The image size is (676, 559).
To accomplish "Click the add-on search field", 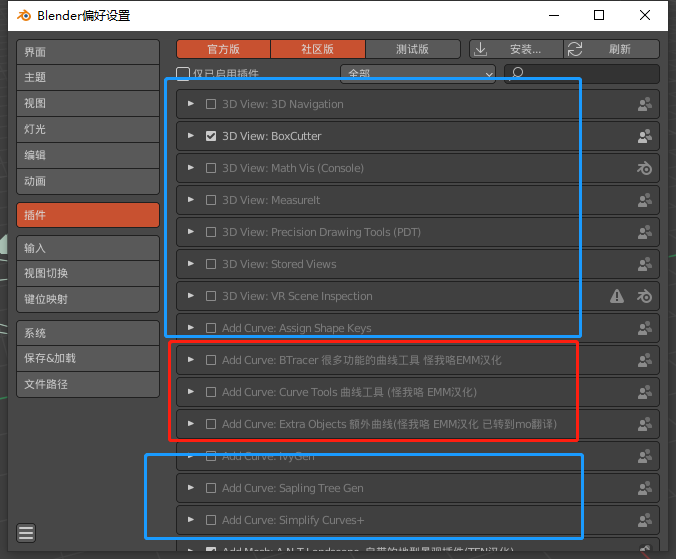I will [x=582, y=74].
